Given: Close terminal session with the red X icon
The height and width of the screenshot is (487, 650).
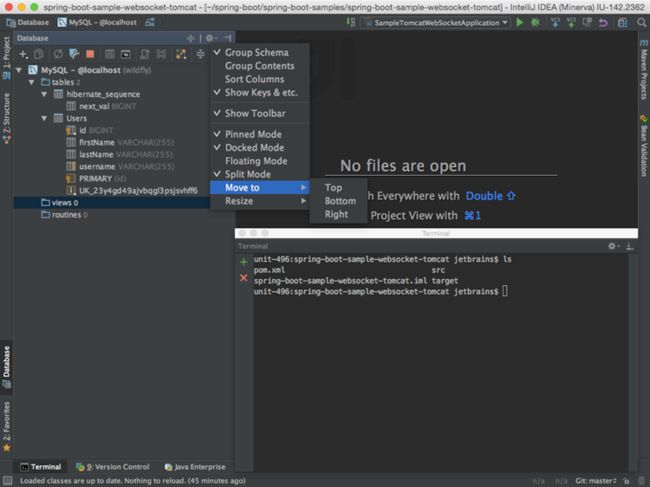Looking at the screenshot, I should (244, 277).
